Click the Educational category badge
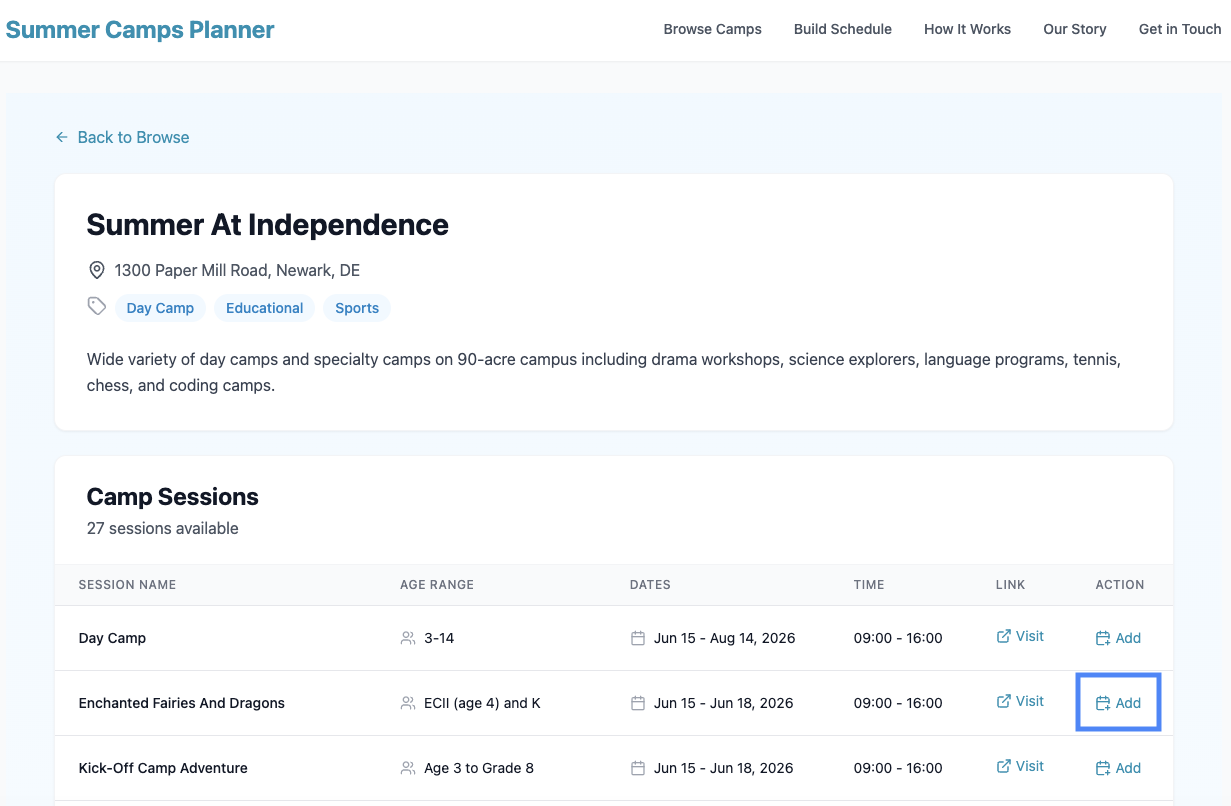 [264, 308]
